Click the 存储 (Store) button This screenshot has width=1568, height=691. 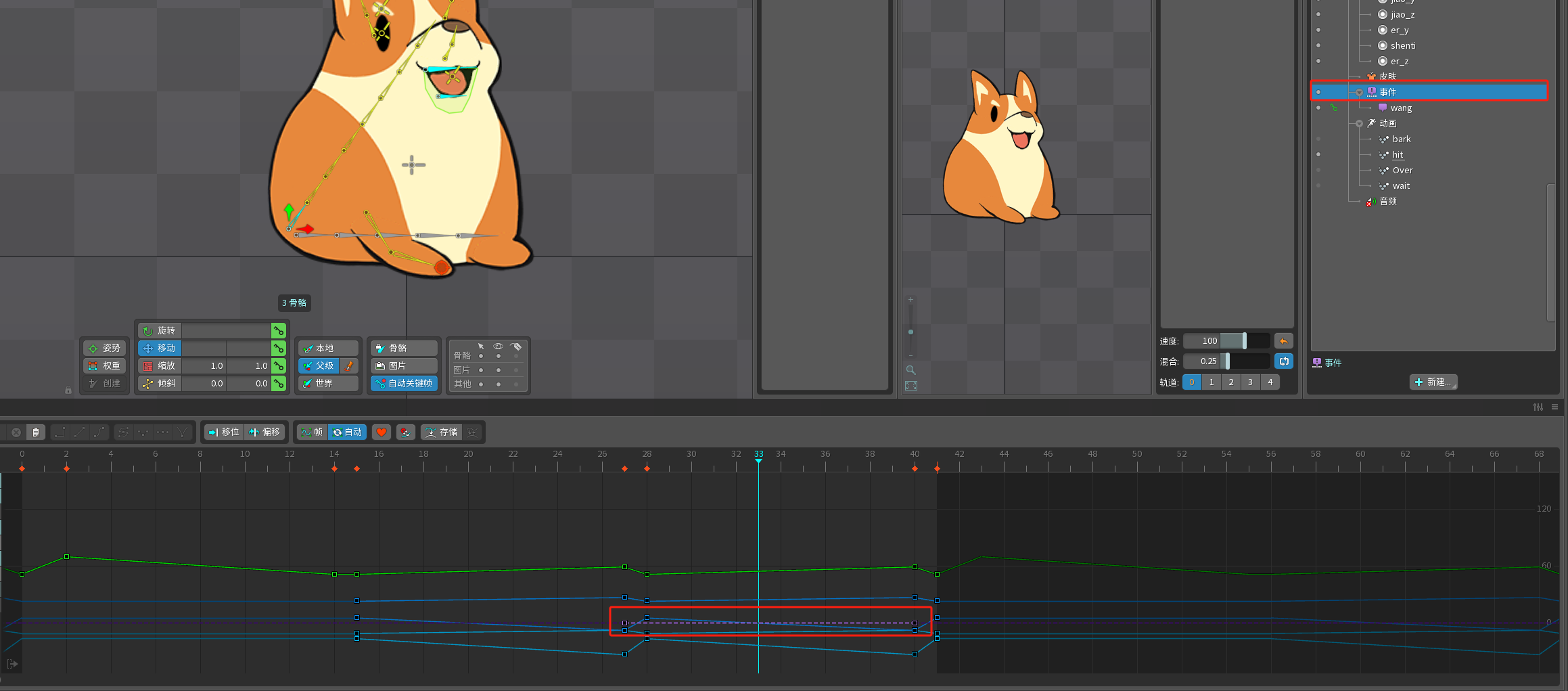coord(442,432)
